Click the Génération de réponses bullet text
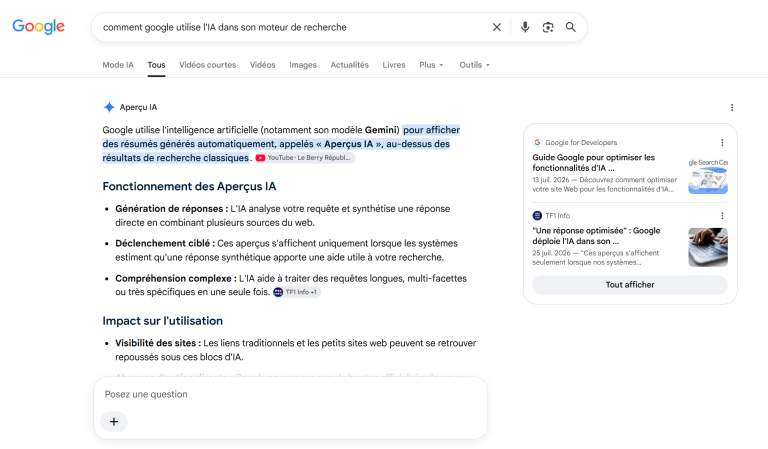This screenshot has height=449, width=768. point(282,215)
